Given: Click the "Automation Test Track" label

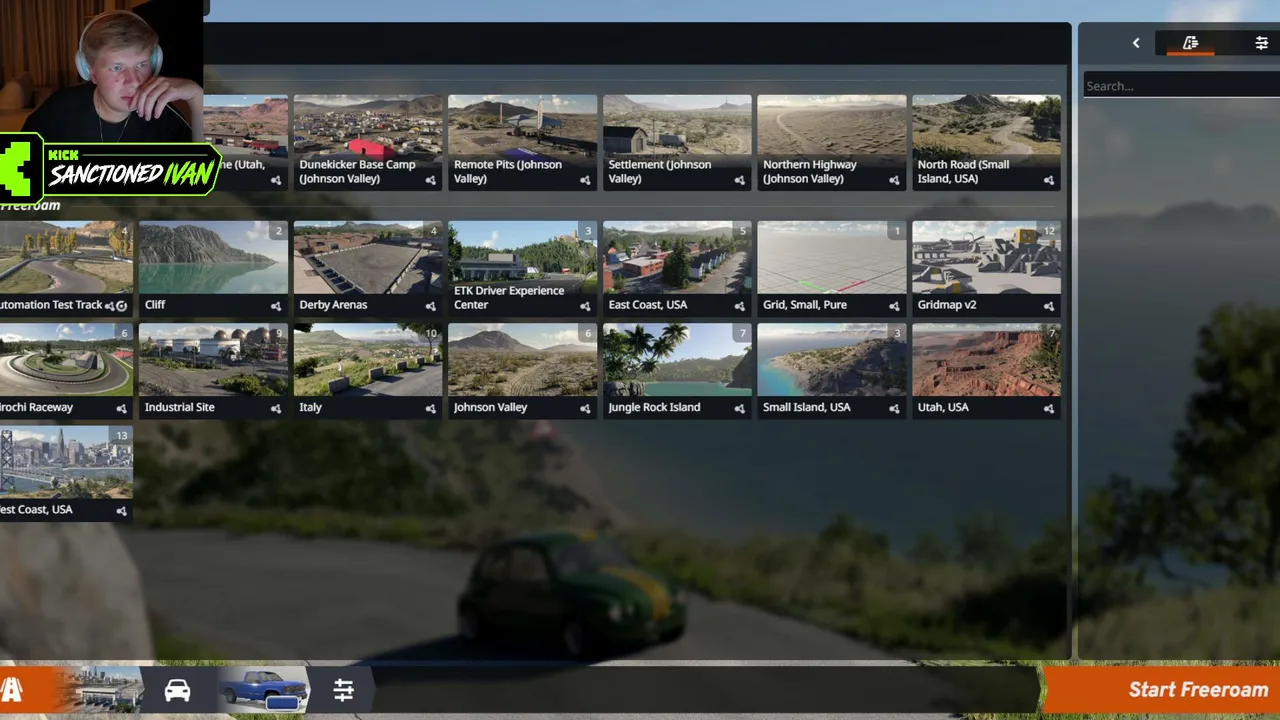Looking at the screenshot, I should [51, 305].
